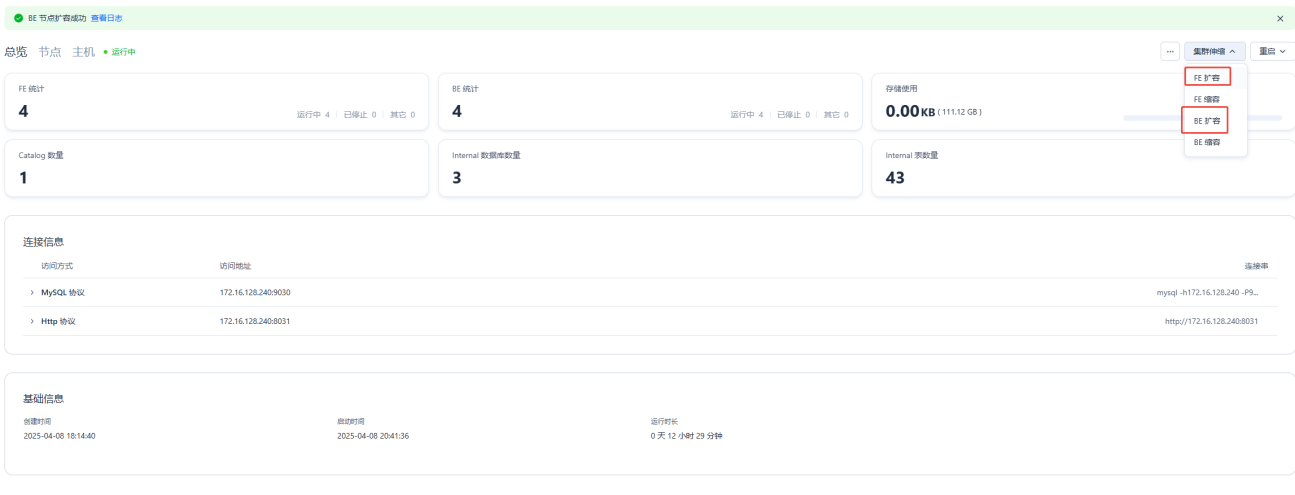
Task: Select FE 扩容 from the menu
Action: point(1207,77)
